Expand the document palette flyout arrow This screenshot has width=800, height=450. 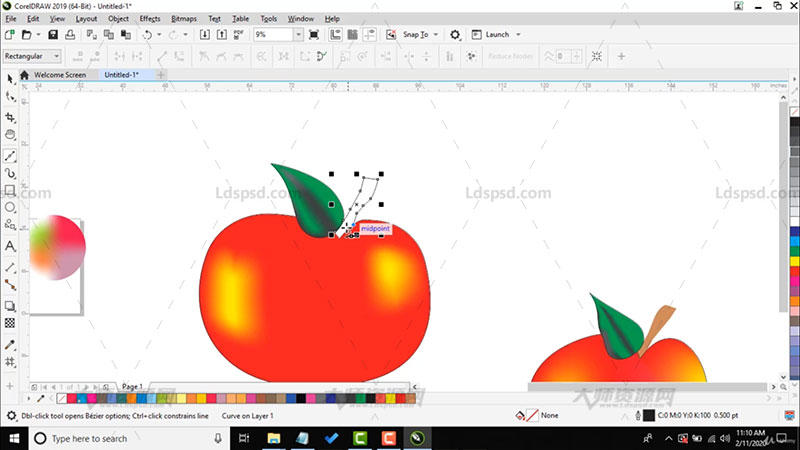[x=29, y=398]
